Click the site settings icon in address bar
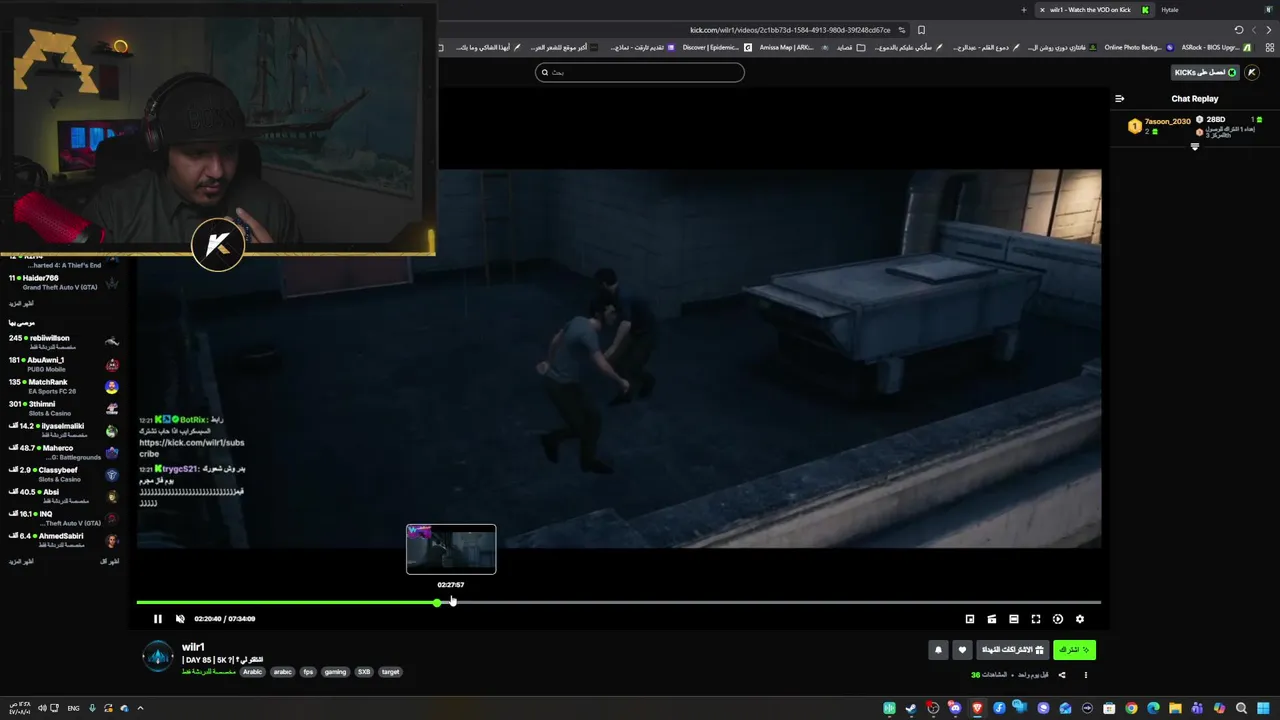The image size is (1280, 720). (902, 30)
